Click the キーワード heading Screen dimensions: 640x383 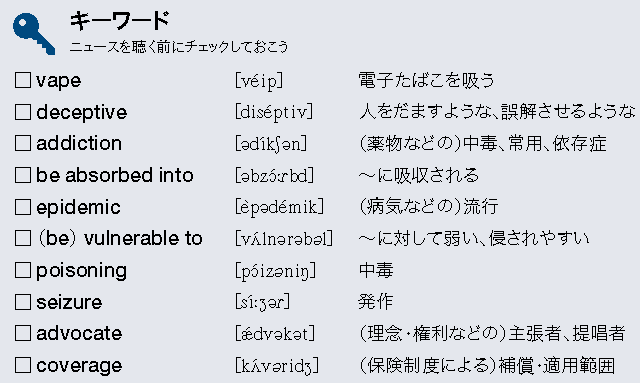(120, 20)
